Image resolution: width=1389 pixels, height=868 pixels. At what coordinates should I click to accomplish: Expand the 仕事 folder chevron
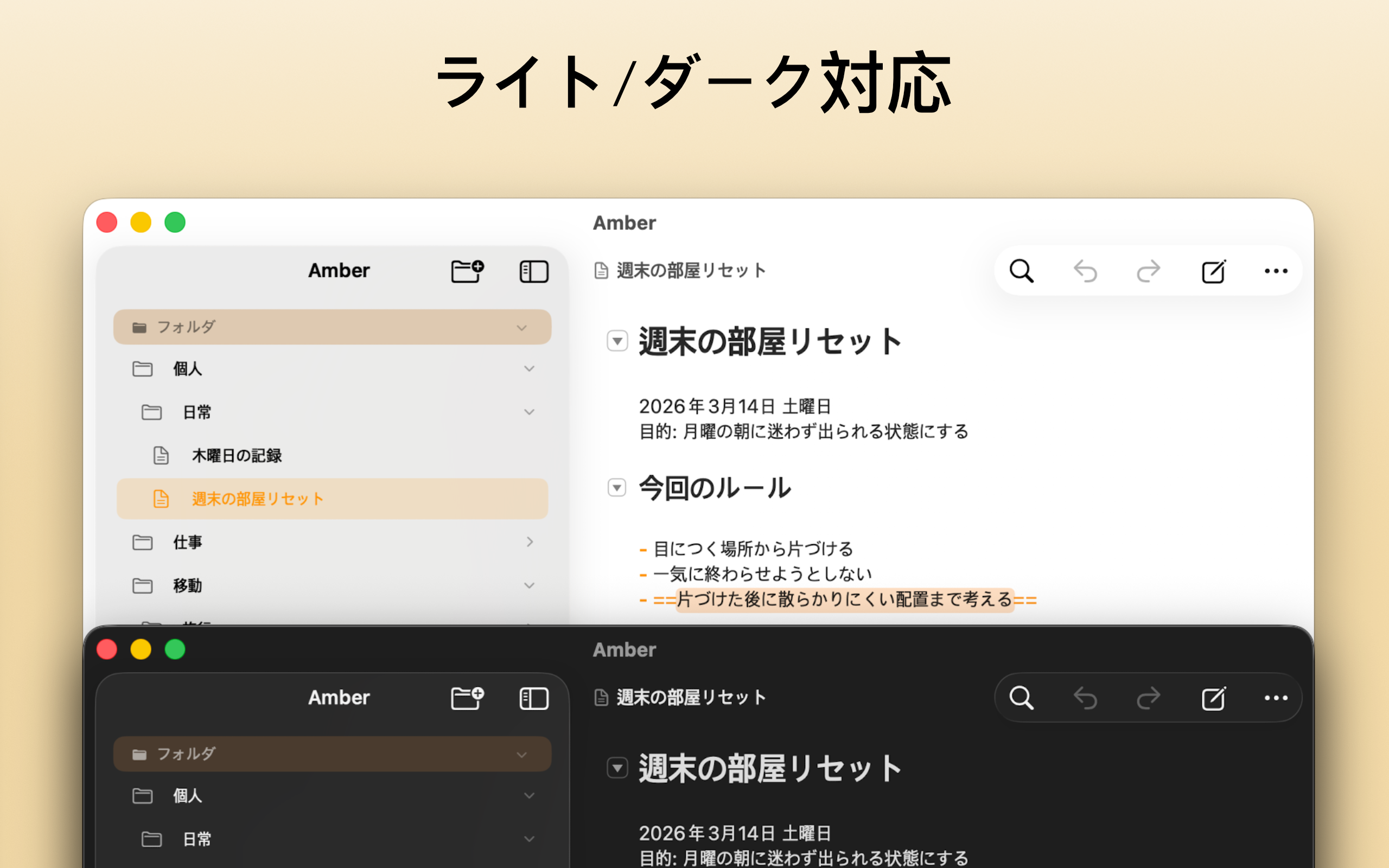pos(529,542)
